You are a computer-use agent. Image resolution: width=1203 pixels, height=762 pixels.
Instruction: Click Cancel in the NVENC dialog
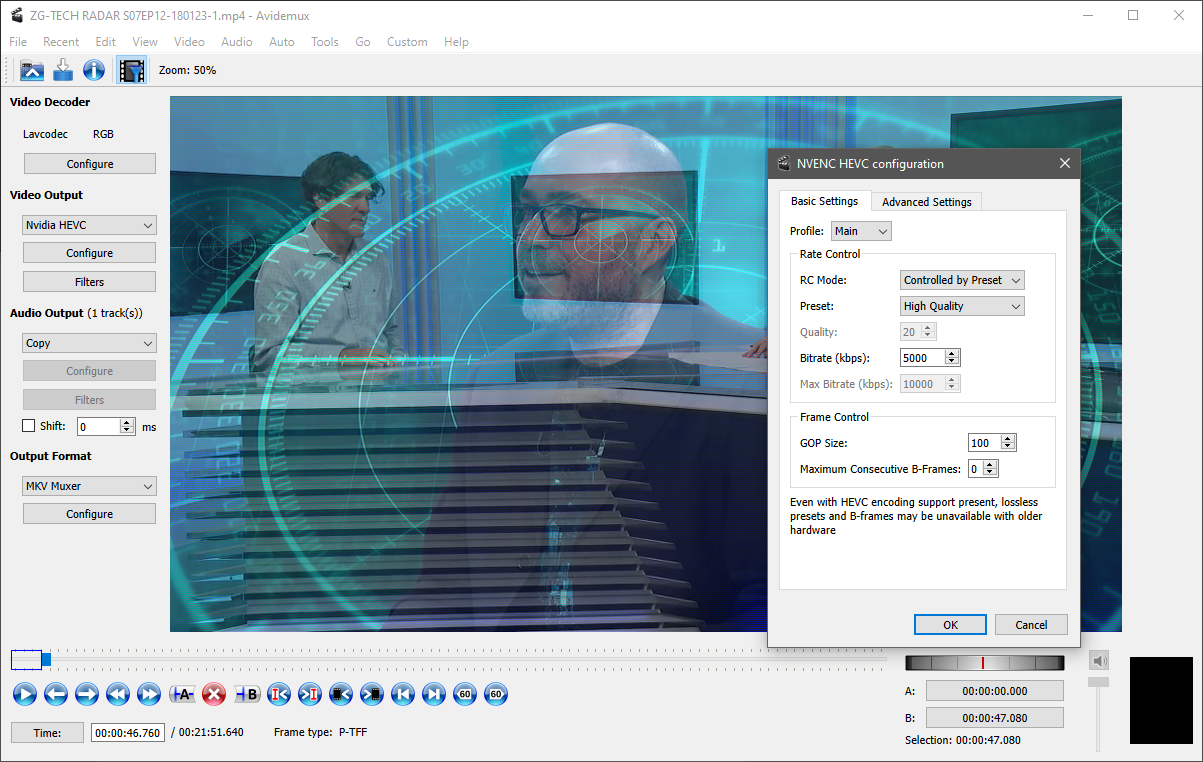point(1031,625)
